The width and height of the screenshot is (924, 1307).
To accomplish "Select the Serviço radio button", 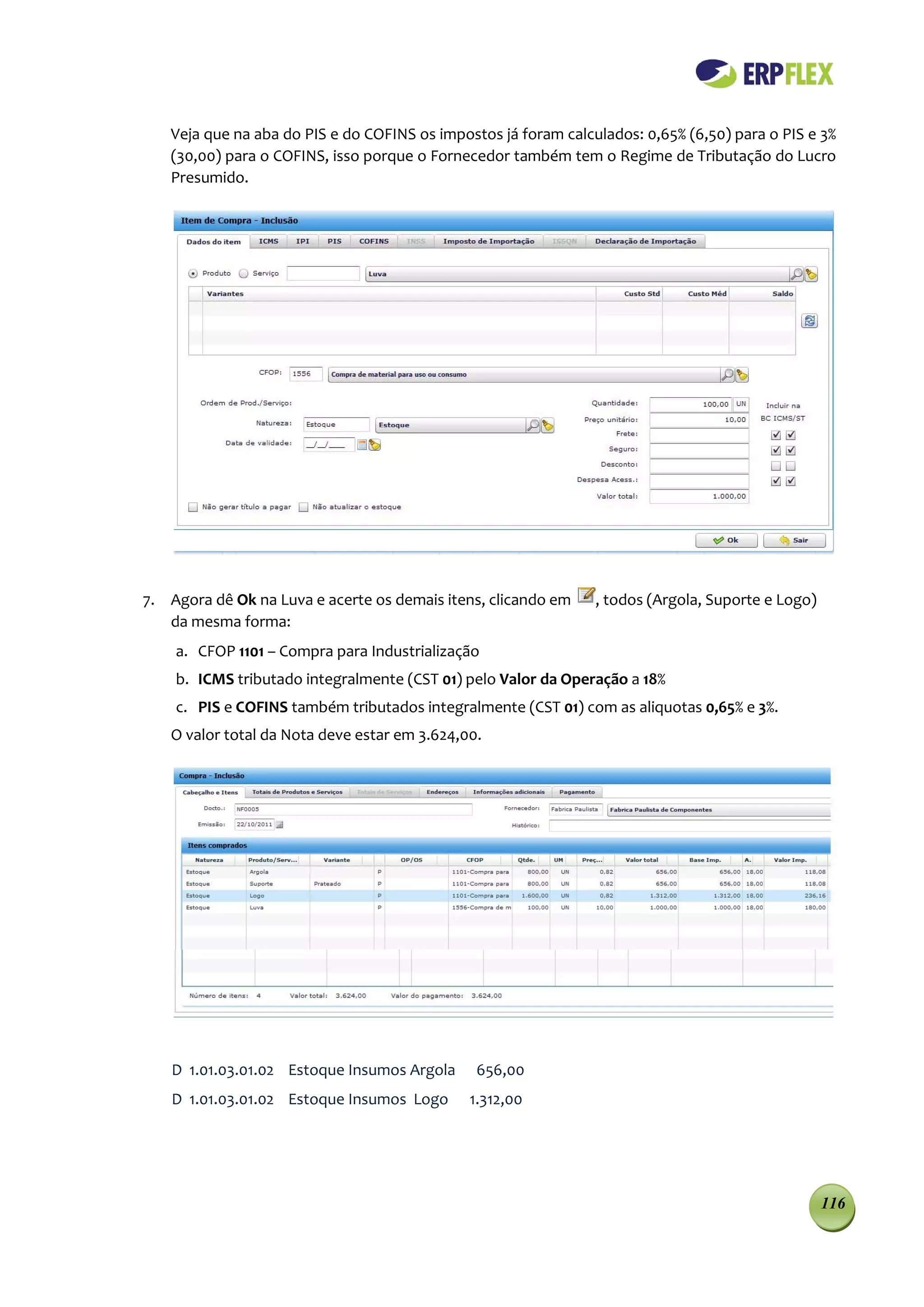I will point(244,274).
